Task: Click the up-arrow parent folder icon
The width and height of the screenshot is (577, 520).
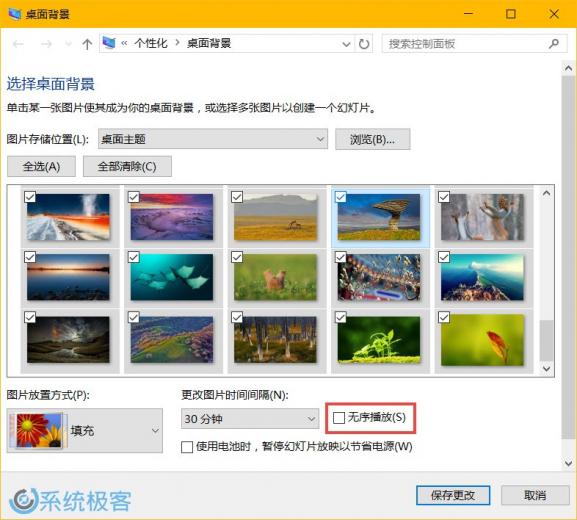Action: point(87,45)
